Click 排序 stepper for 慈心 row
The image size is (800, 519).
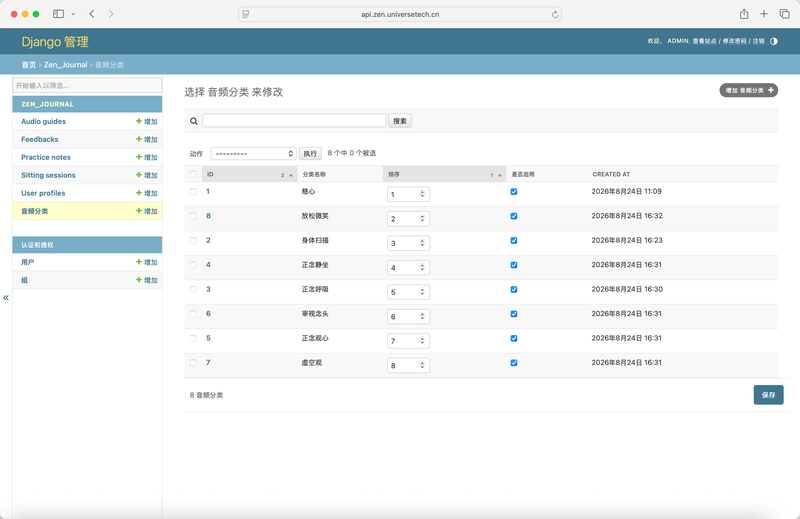(x=422, y=194)
